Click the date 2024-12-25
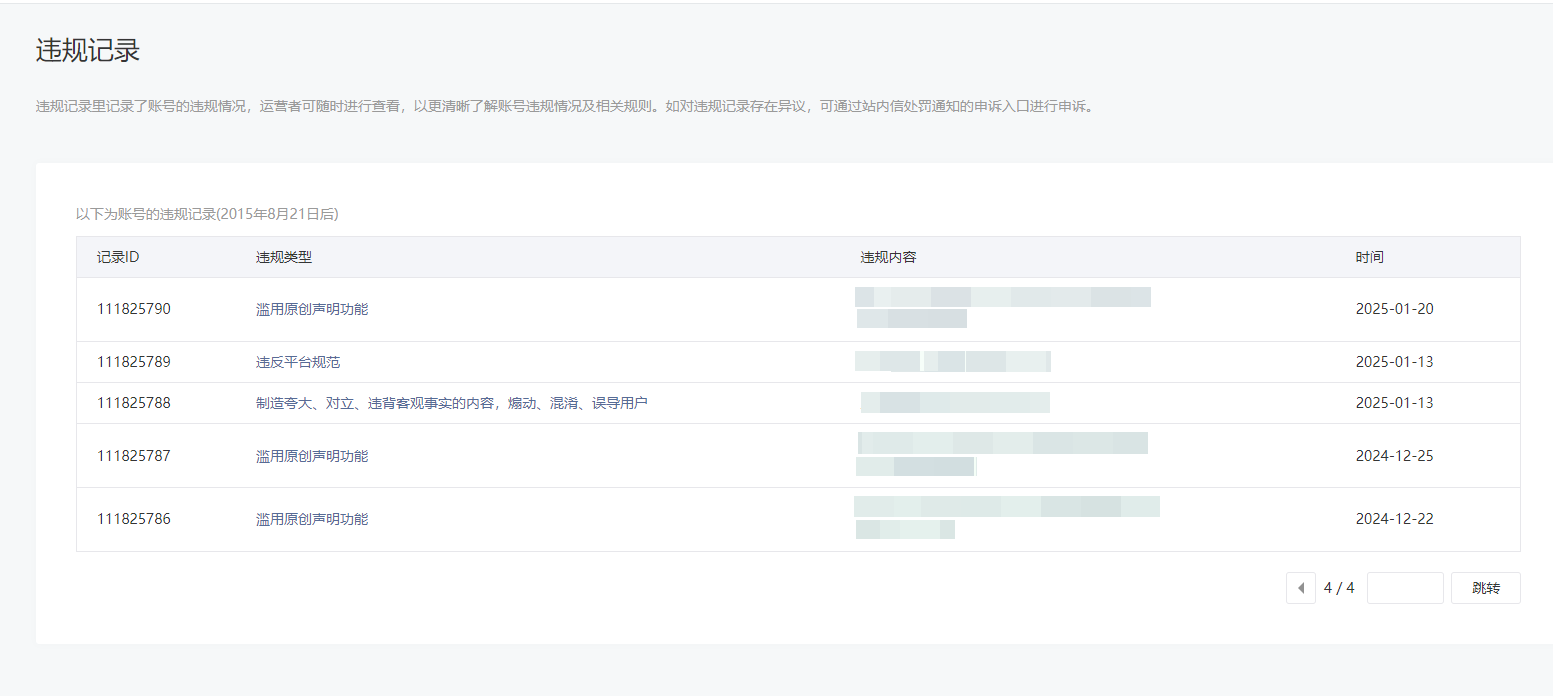 point(1394,456)
